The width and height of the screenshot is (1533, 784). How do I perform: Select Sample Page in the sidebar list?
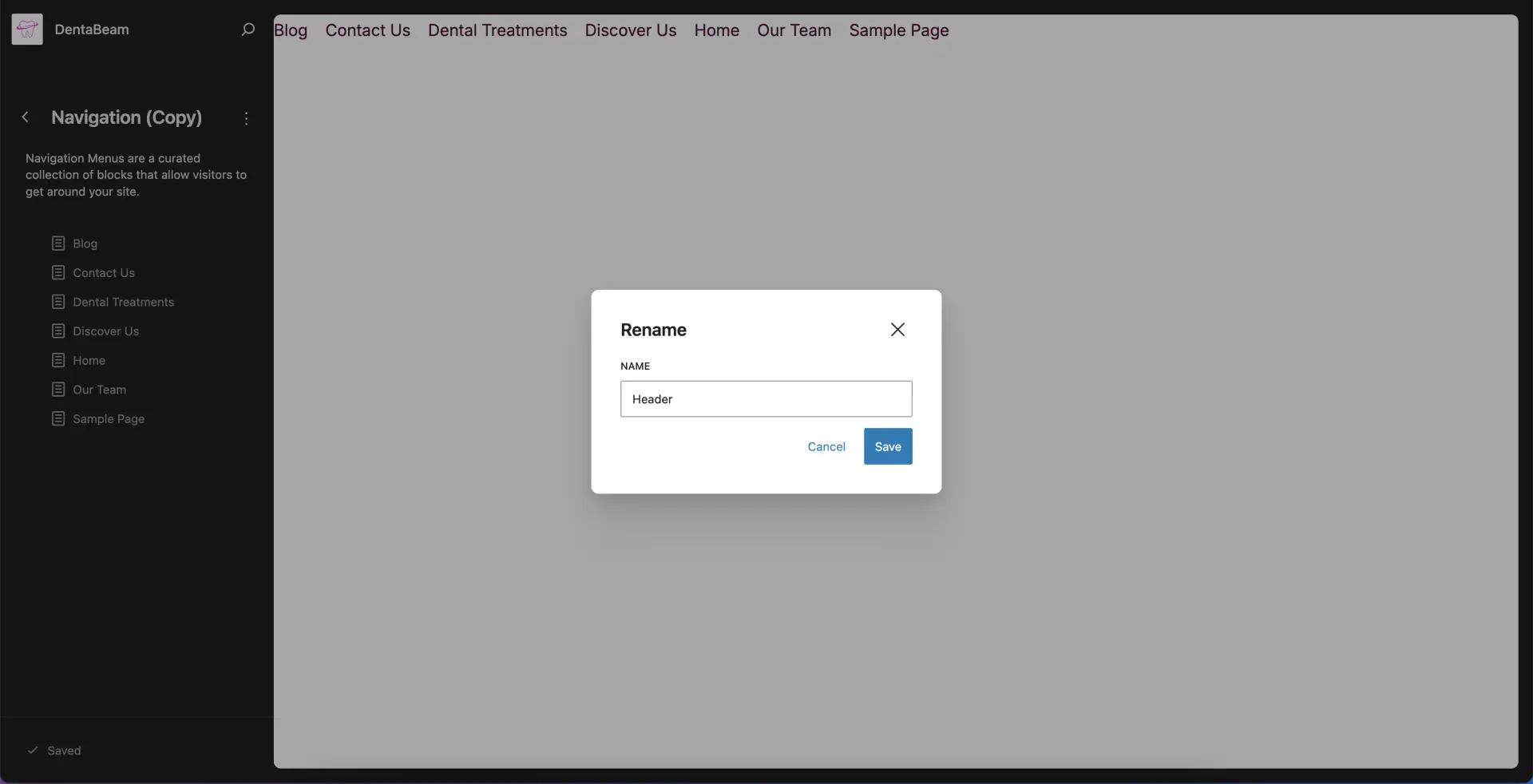click(x=109, y=419)
